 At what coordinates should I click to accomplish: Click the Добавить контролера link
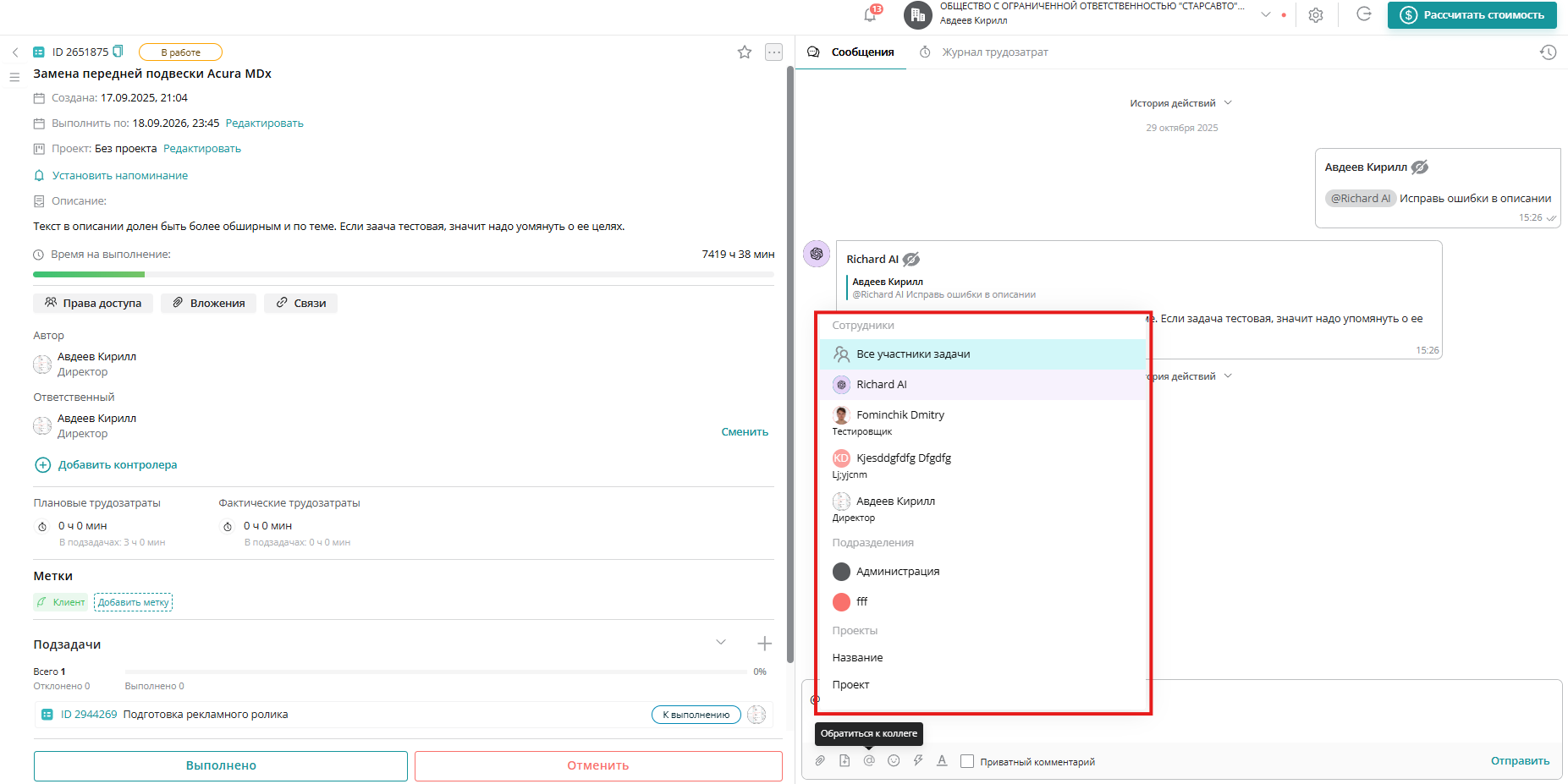tap(118, 465)
